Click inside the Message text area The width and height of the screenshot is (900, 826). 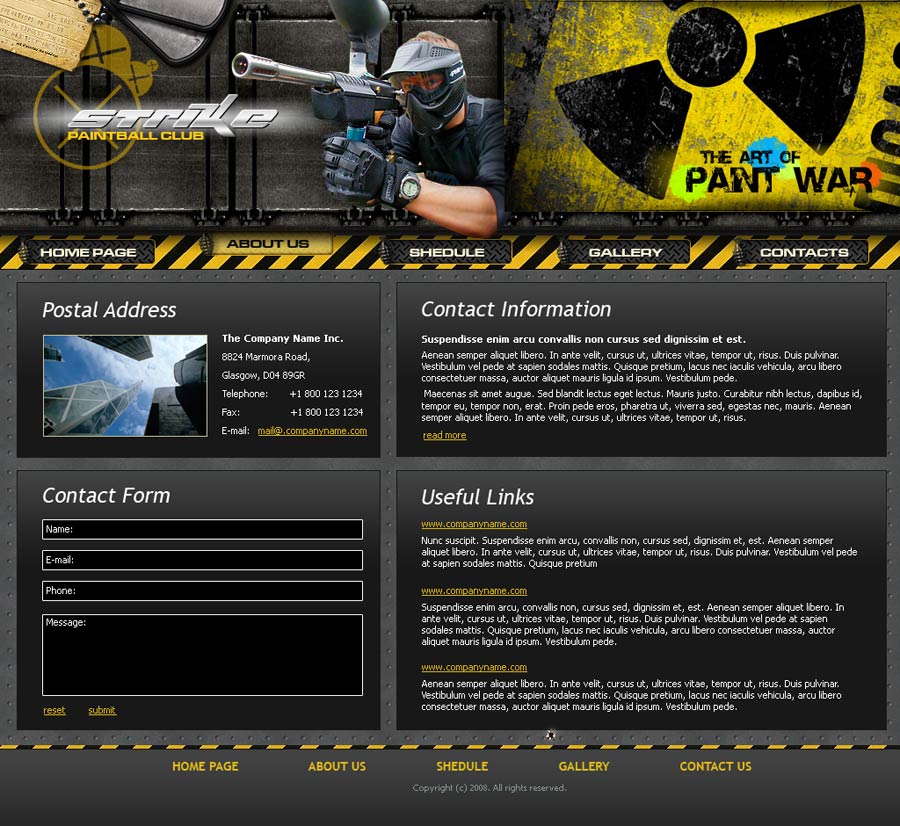tap(202, 655)
